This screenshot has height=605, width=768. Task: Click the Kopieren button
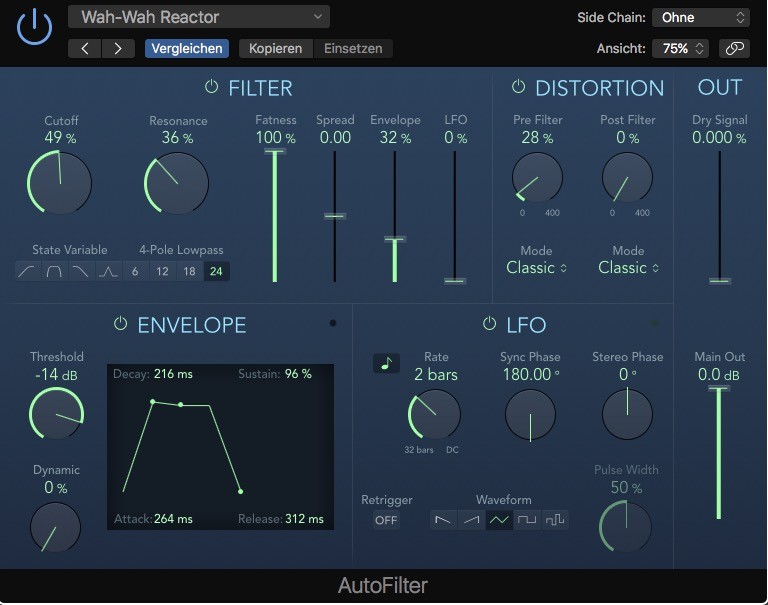tap(275, 48)
